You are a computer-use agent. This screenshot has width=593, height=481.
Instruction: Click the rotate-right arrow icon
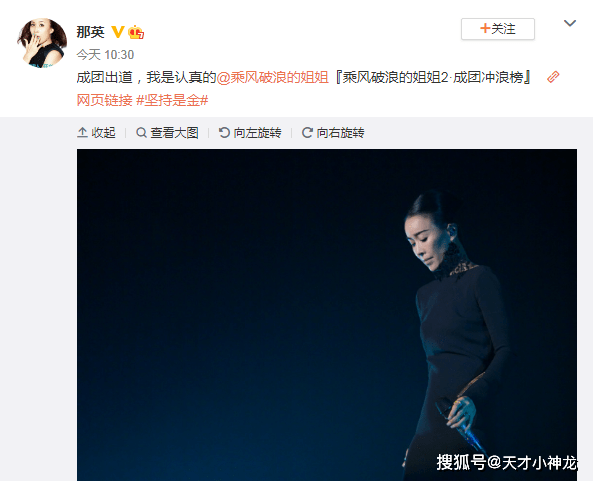pyautogui.click(x=307, y=133)
